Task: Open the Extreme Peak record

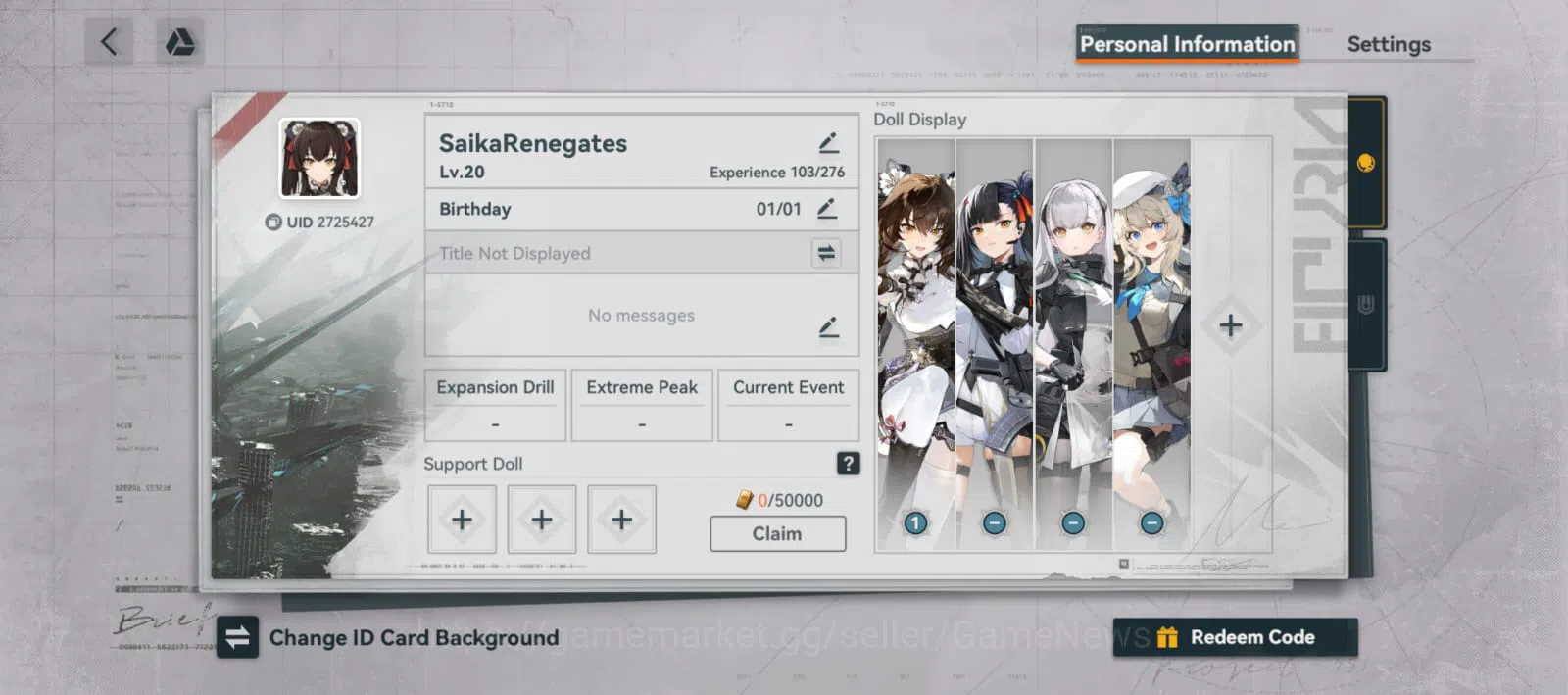Action: tap(642, 405)
